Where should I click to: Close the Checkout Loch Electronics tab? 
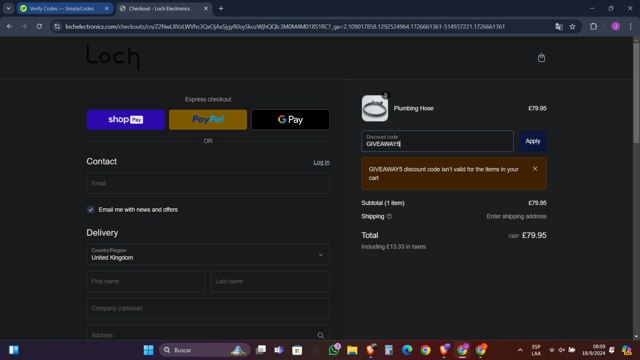pyautogui.click(x=206, y=9)
